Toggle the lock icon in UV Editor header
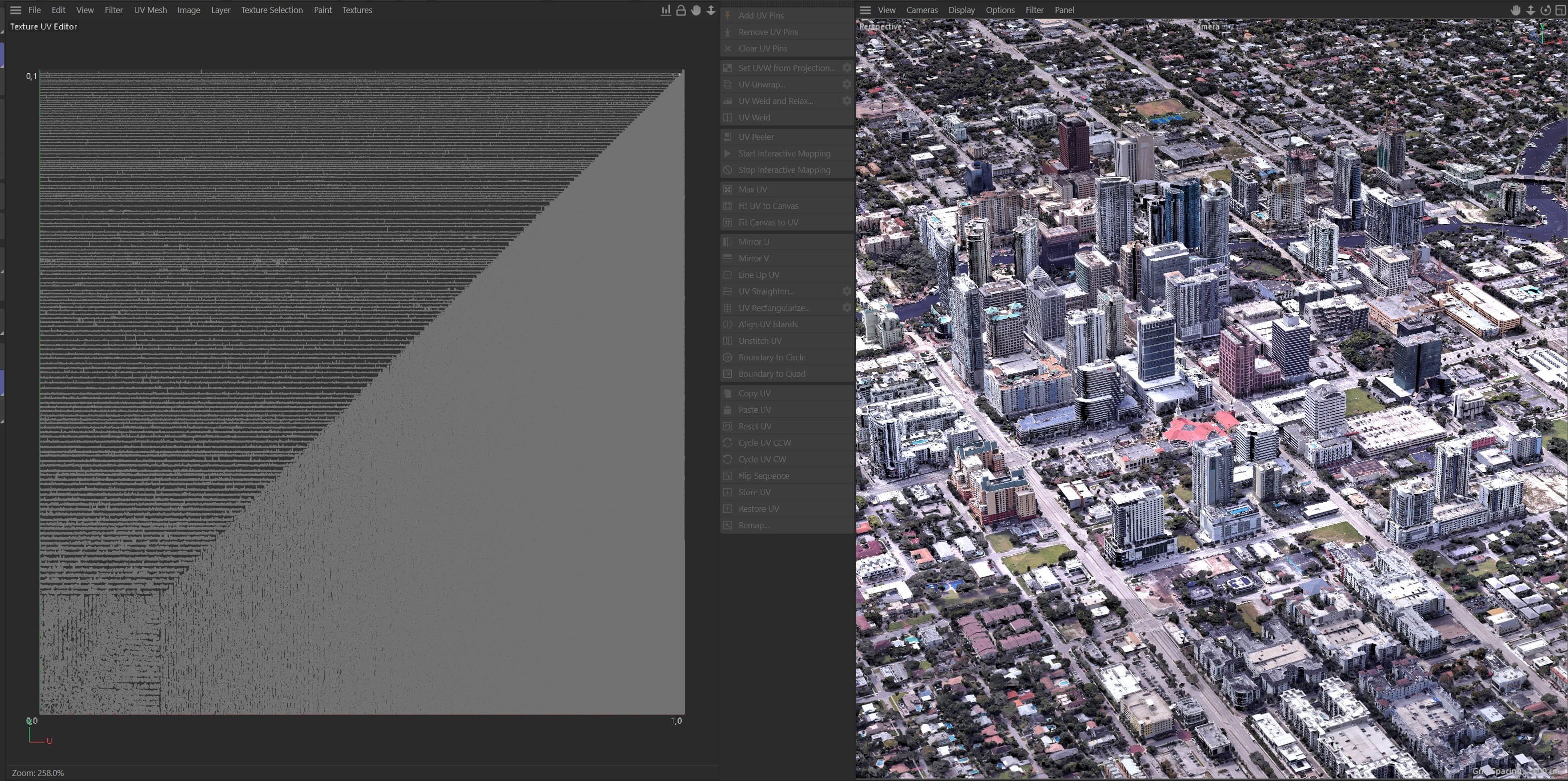The height and width of the screenshot is (781, 1568). [681, 9]
